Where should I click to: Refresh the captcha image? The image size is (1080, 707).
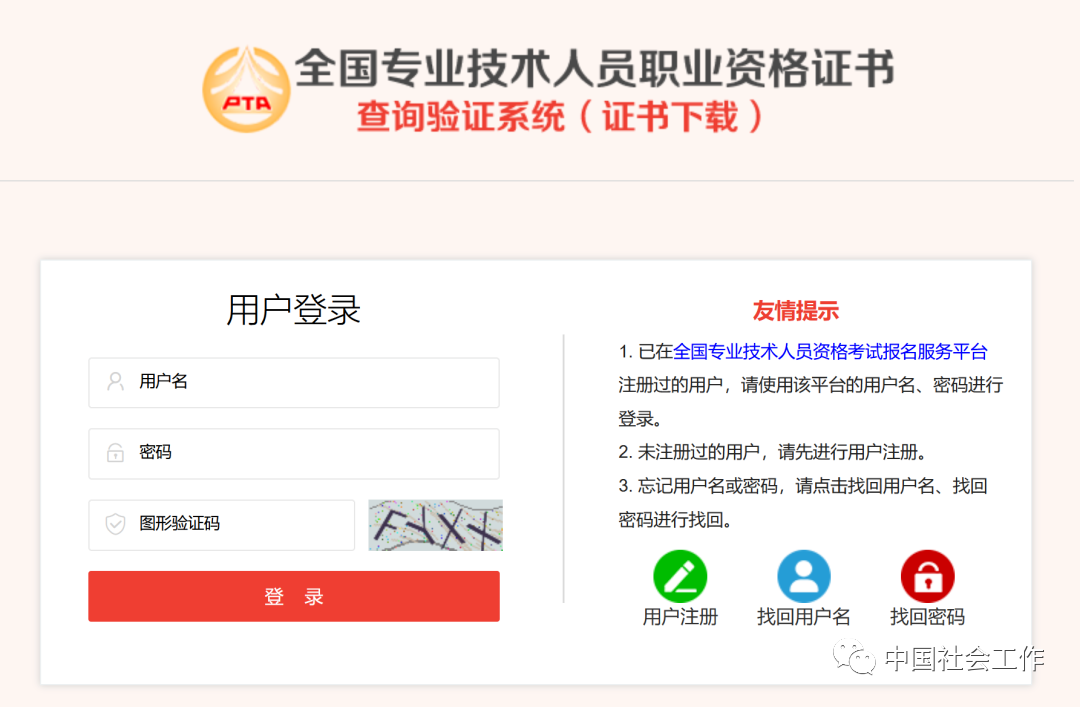pos(435,525)
